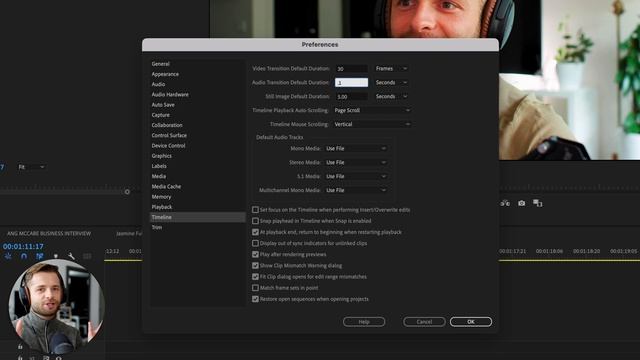This screenshot has height=360, width=640.
Task: Click the Help button in Preferences
Action: (364, 322)
